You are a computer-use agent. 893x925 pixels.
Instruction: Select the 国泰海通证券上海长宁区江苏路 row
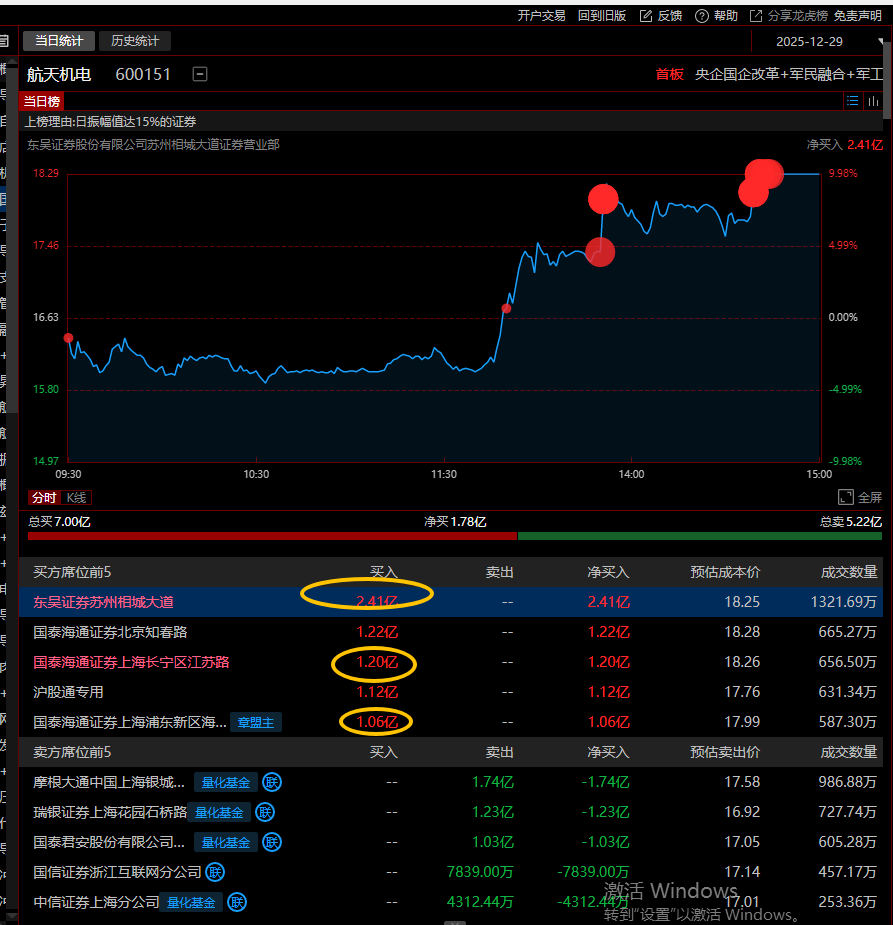tap(451, 662)
